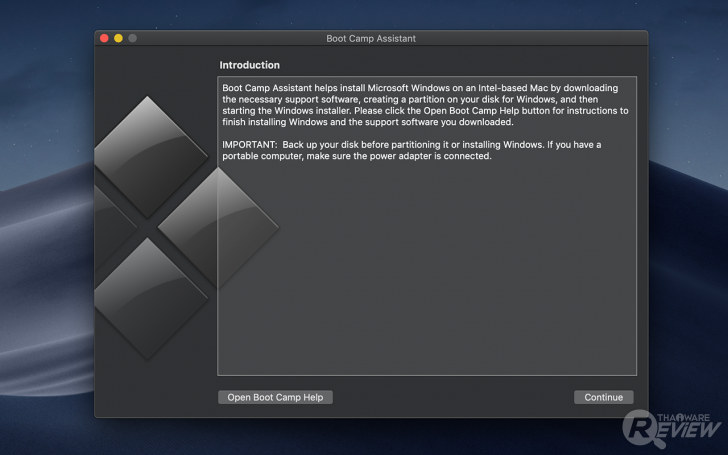Click the 'Introduction' heading
The width and height of the screenshot is (728, 455).
[250, 65]
